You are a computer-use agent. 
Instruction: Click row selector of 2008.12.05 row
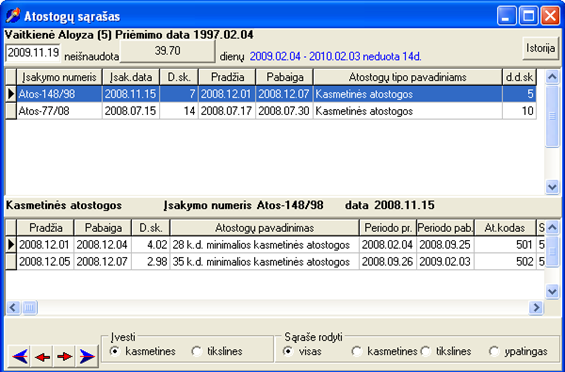tap(11, 261)
